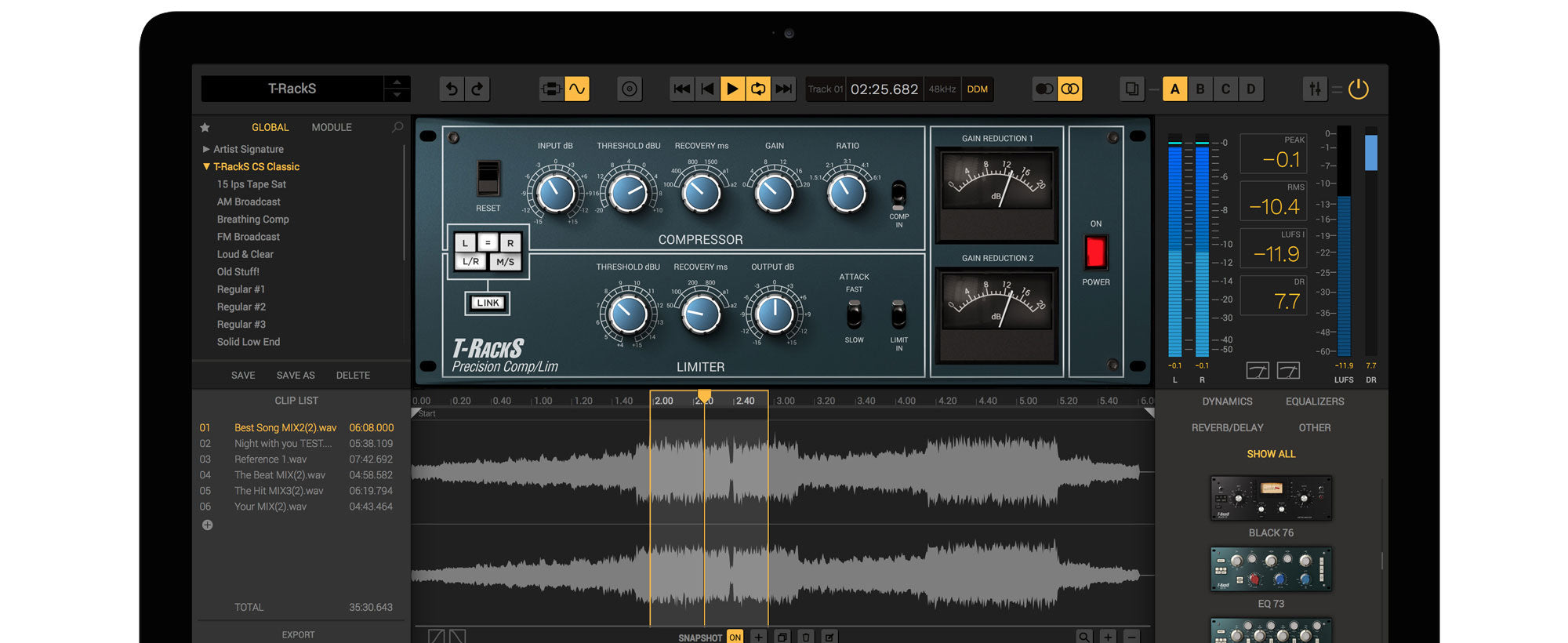This screenshot has height=643, width=1568.
Task: Click the L/R mode button
Action: (x=471, y=262)
